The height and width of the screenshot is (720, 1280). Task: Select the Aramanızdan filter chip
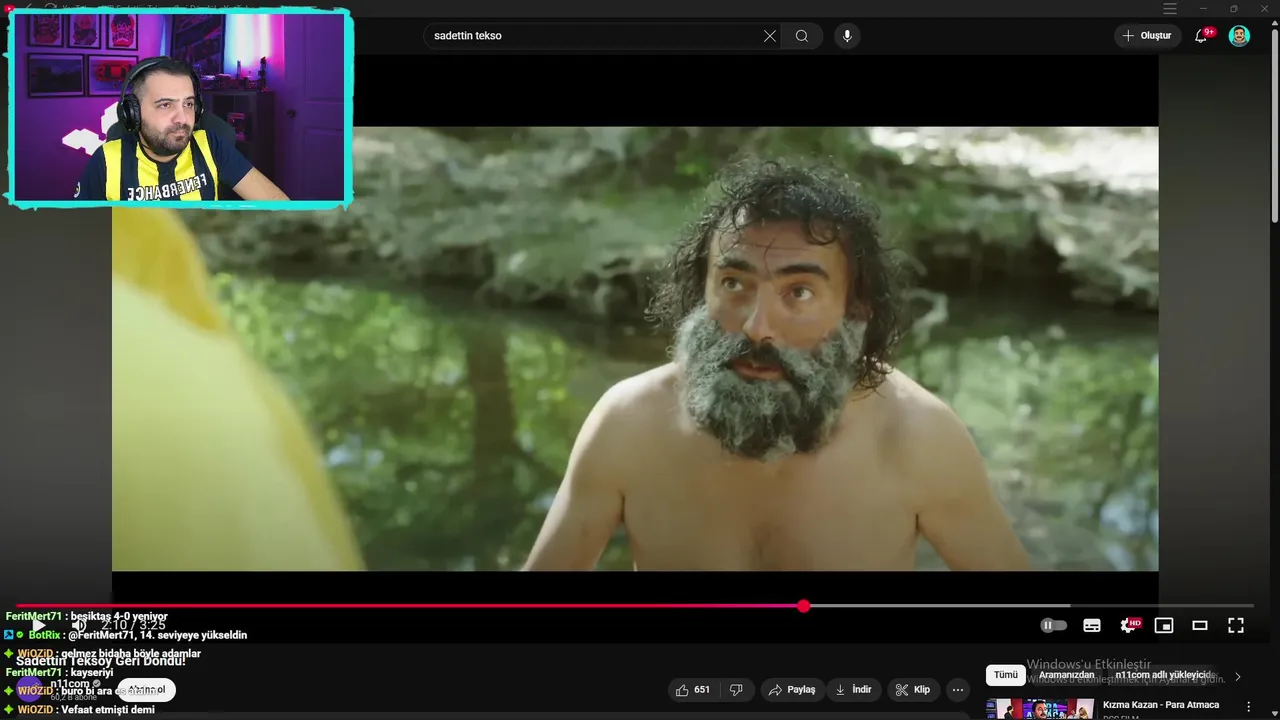1066,675
